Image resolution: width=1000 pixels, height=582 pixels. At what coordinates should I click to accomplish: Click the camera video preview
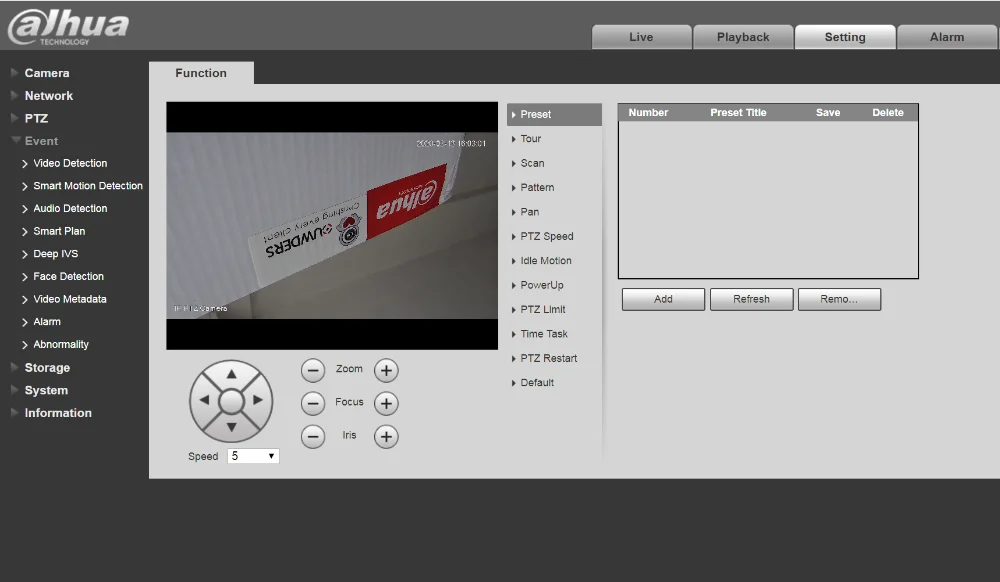point(332,226)
